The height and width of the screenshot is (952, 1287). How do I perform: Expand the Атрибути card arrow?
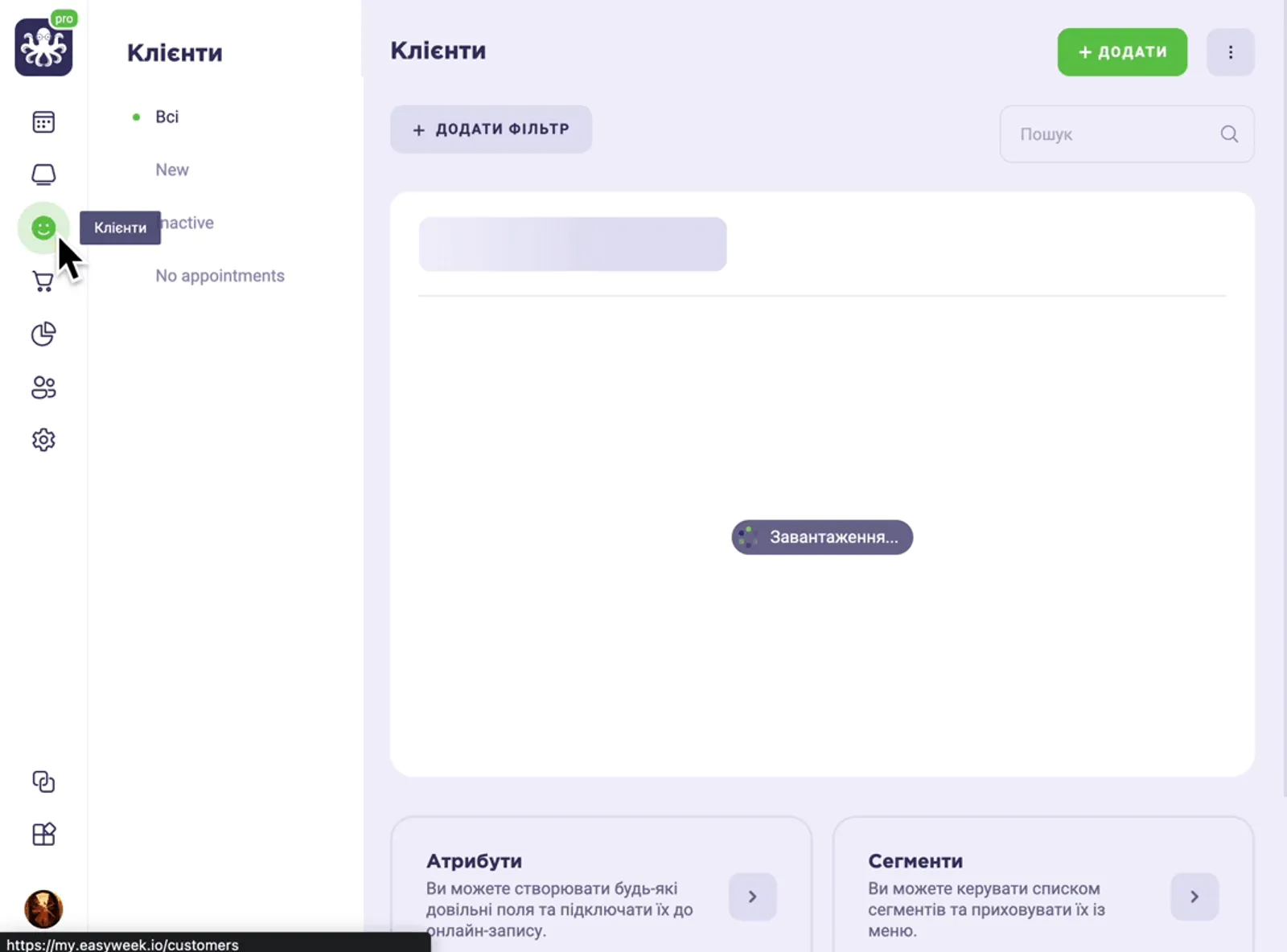click(x=752, y=897)
